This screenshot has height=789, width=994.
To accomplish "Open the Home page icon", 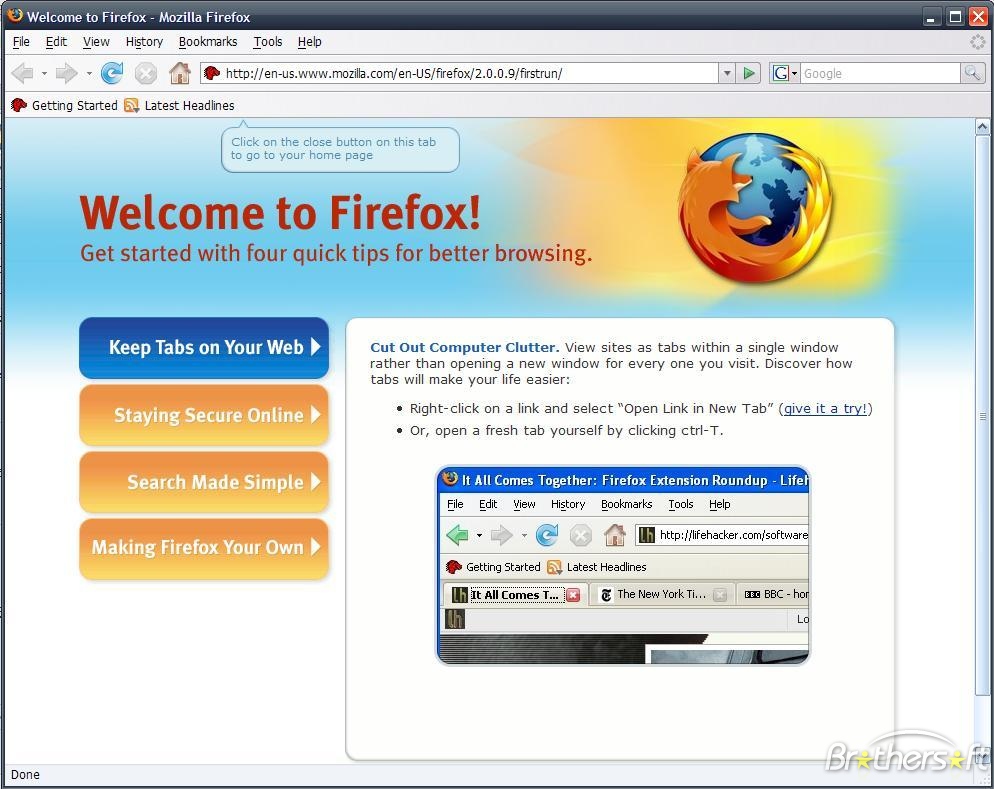I will pyautogui.click(x=180, y=74).
